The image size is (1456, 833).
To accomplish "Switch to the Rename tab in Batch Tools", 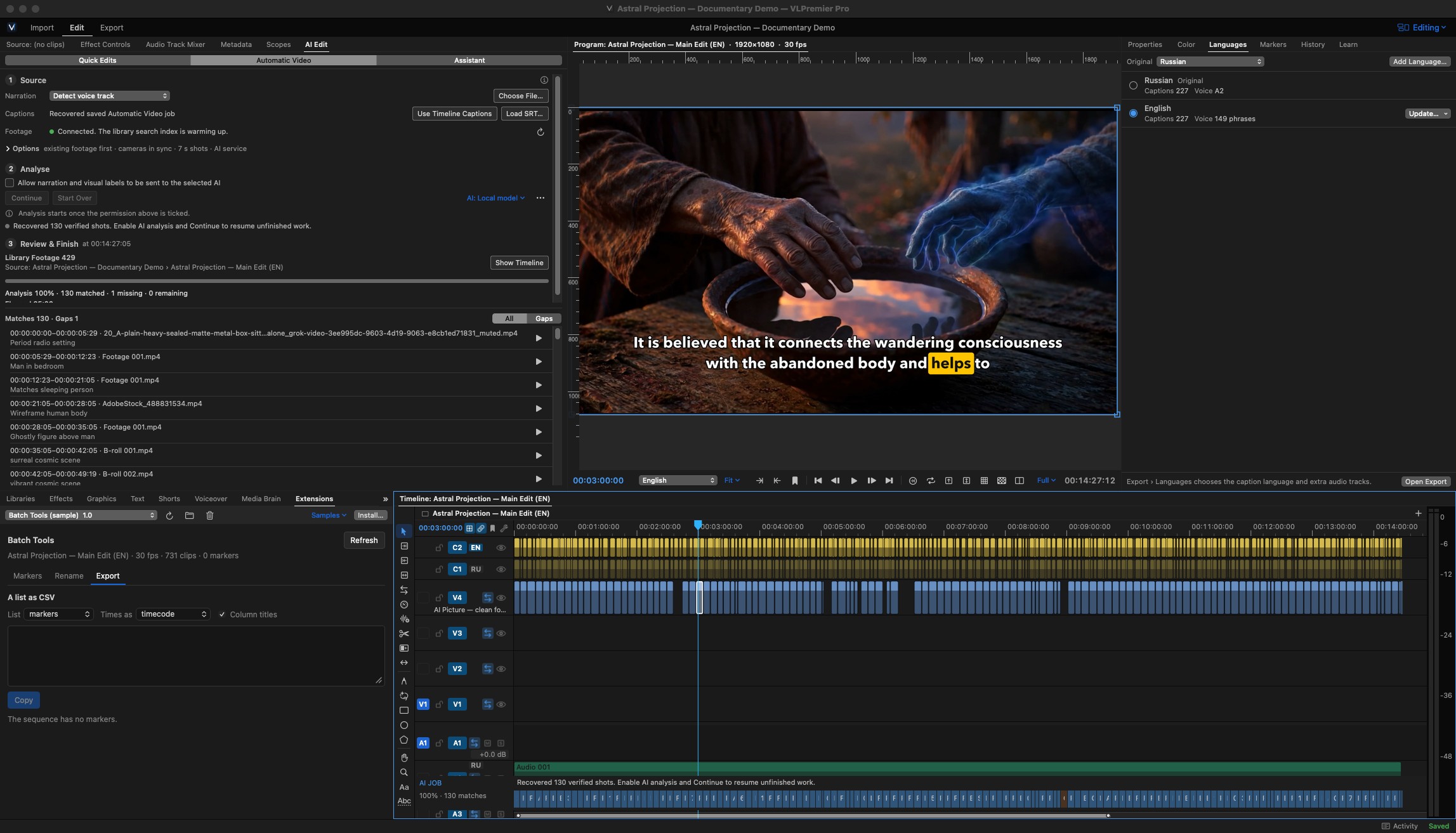I will click(x=69, y=576).
